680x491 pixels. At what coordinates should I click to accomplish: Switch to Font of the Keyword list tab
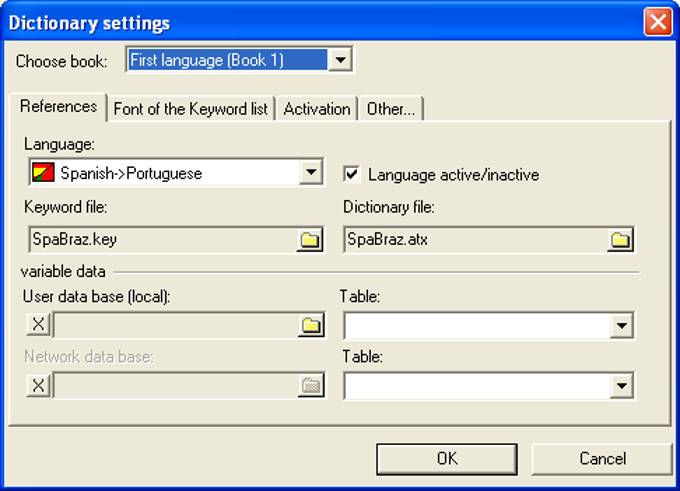190,109
